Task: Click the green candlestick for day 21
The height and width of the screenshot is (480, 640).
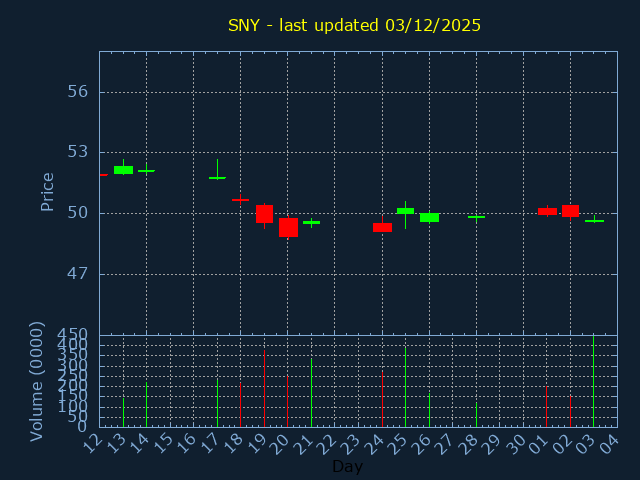Action: point(311,222)
